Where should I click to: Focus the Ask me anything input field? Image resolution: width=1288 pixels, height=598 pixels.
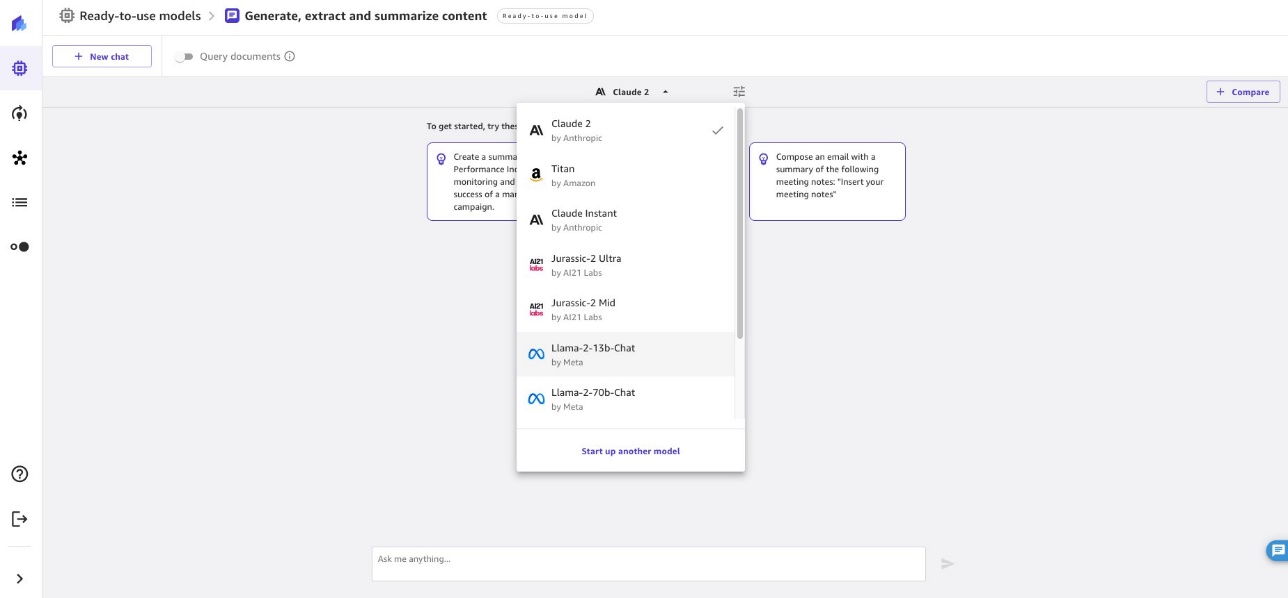pyautogui.click(x=649, y=564)
